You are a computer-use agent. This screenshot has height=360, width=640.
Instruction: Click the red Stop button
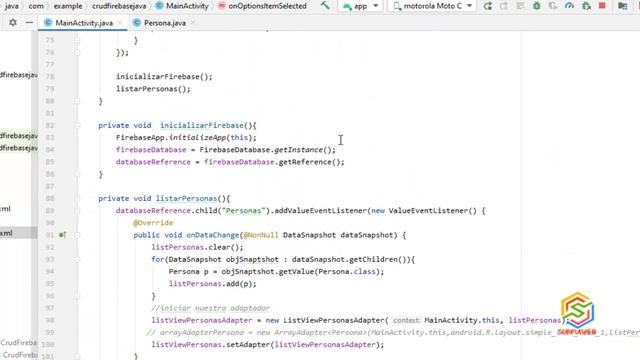point(602,6)
